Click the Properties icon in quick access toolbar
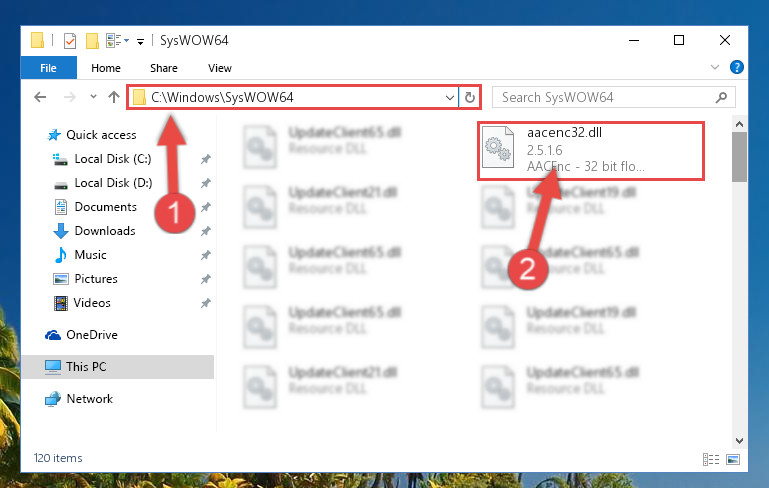Image resolution: width=769 pixels, height=488 pixels. [70, 41]
